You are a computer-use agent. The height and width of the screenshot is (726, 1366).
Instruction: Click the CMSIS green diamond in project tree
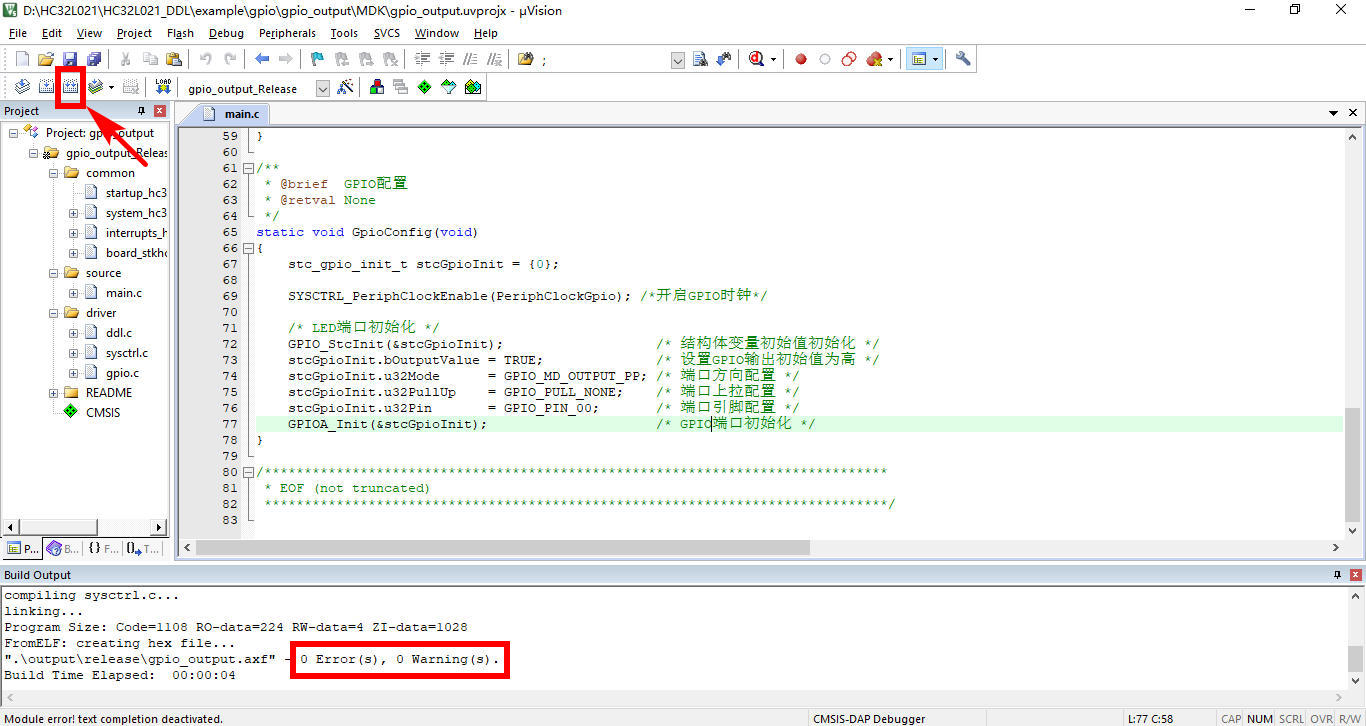(x=70, y=412)
